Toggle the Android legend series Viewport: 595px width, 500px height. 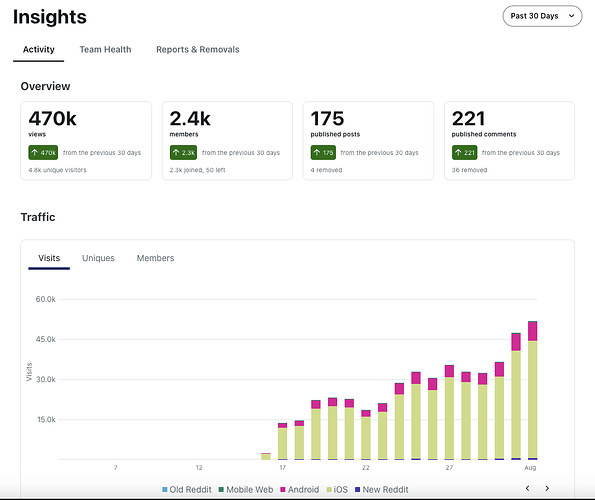(300, 489)
